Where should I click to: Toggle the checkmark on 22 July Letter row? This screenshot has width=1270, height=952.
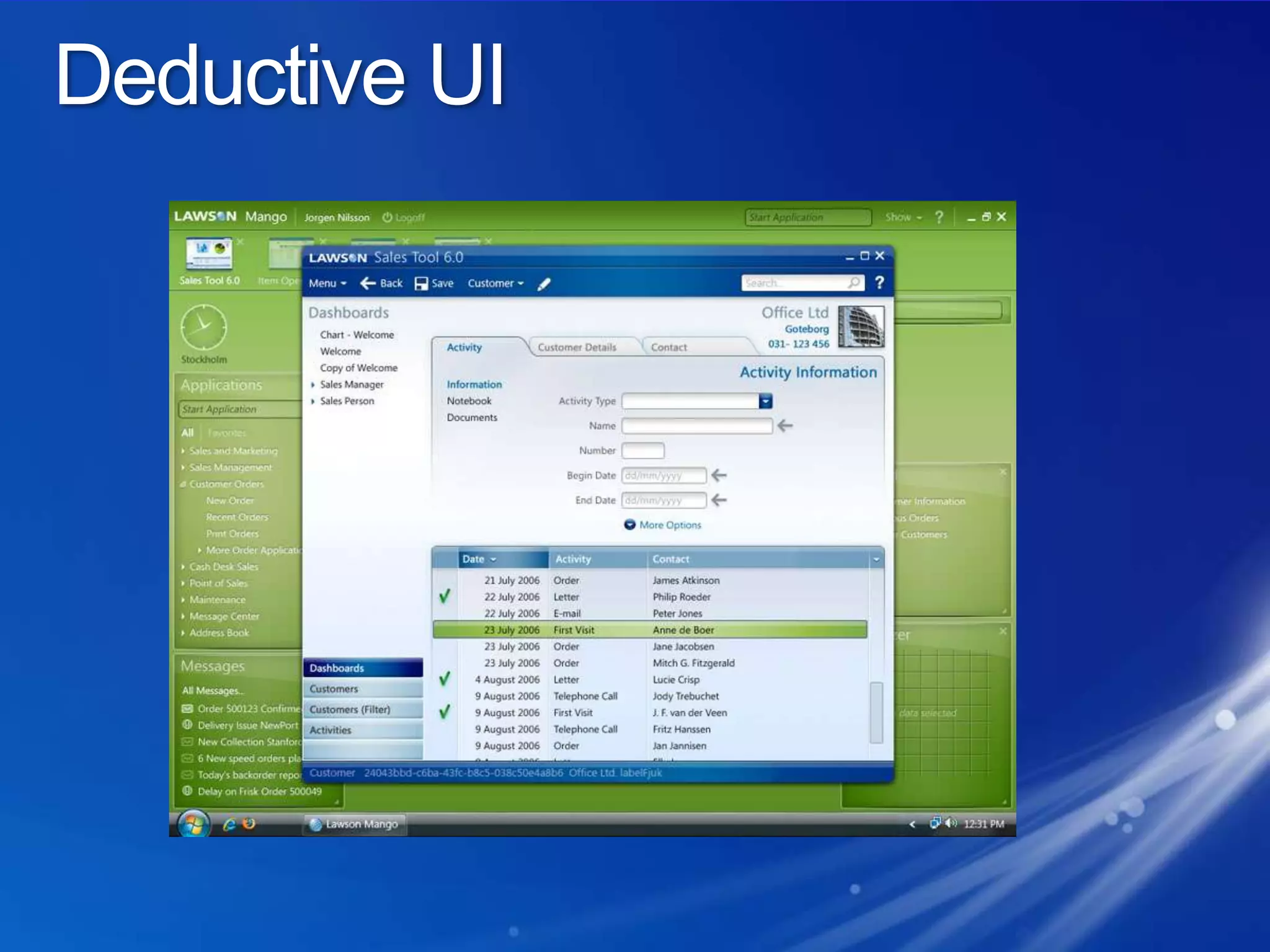pyautogui.click(x=445, y=597)
